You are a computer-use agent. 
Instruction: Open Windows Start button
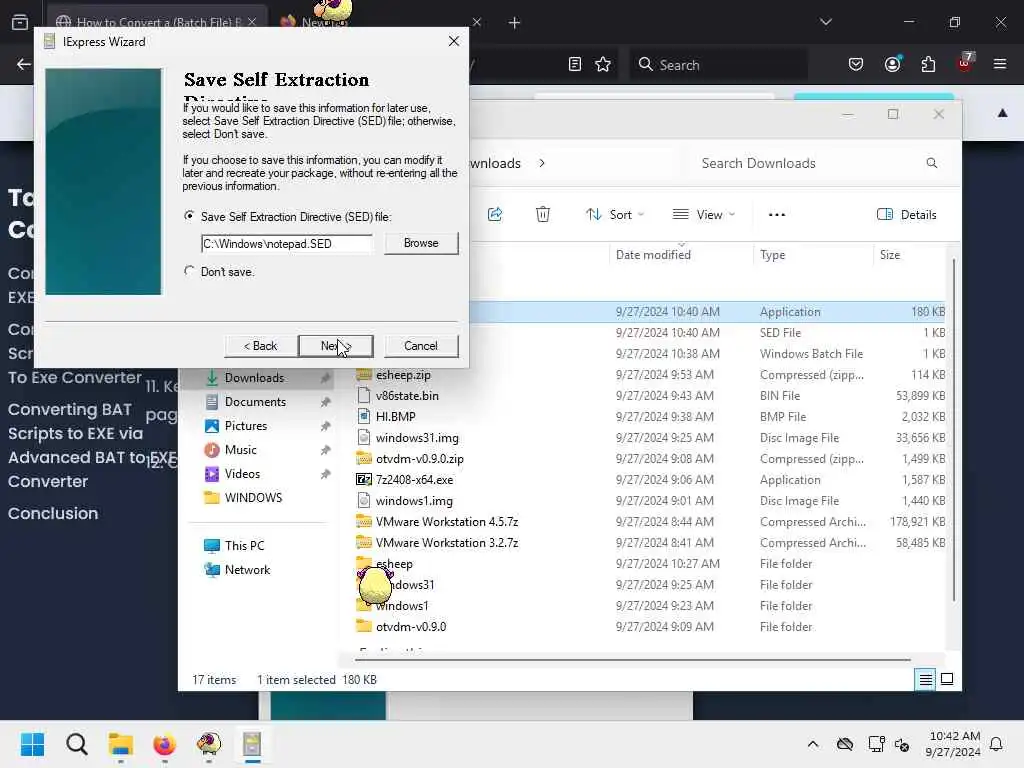32,744
